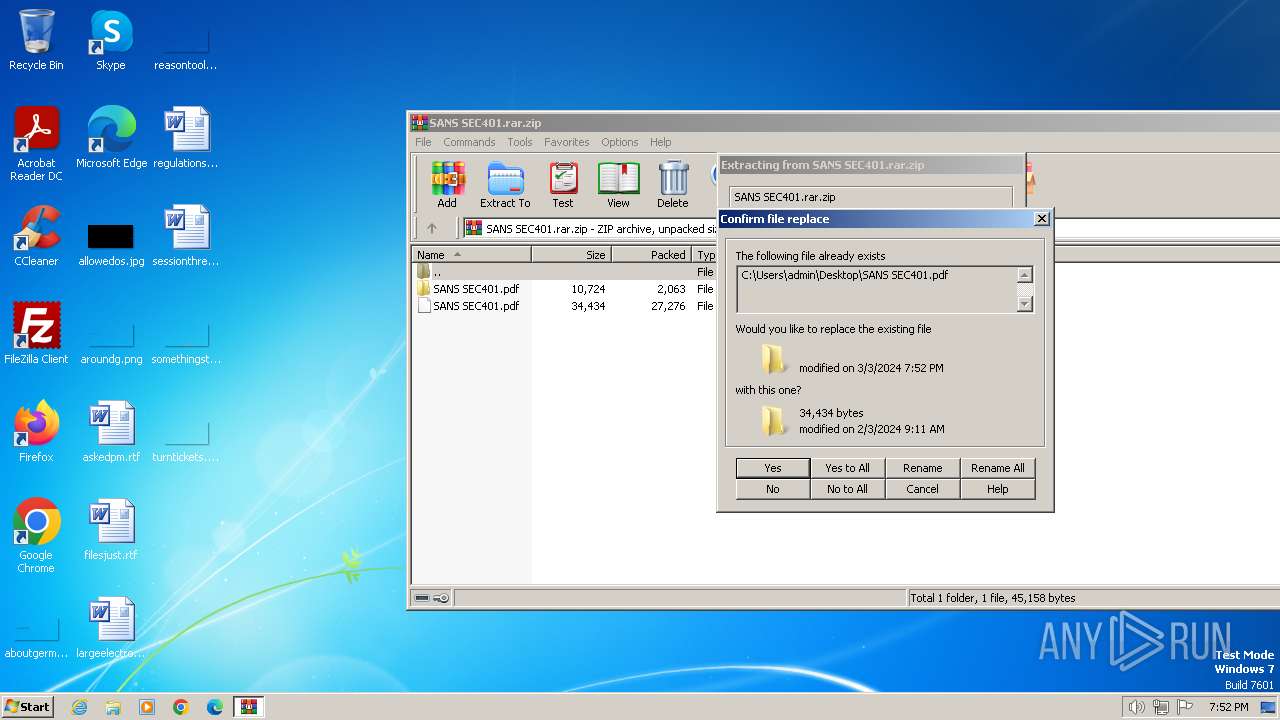Click the up-one-level arrow in WinRAR
1280x720 pixels.
point(432,229)
